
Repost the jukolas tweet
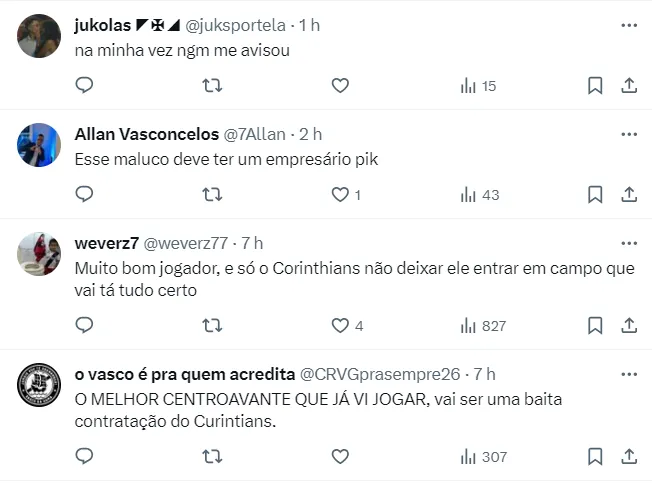[x=212, y=86]
